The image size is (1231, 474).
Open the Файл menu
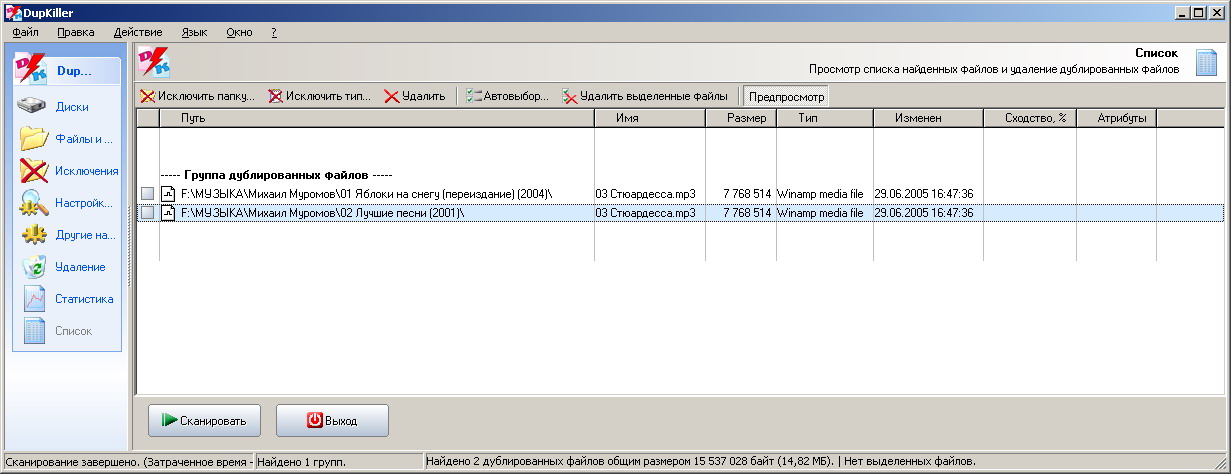26,32
